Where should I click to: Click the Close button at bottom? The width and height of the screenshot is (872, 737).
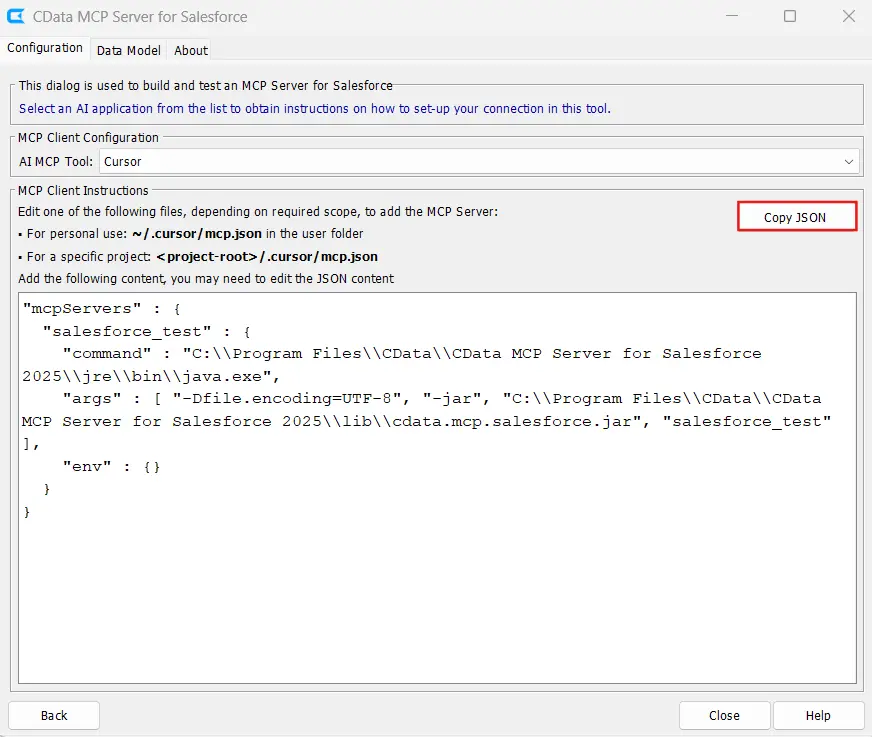click(724, 715)
